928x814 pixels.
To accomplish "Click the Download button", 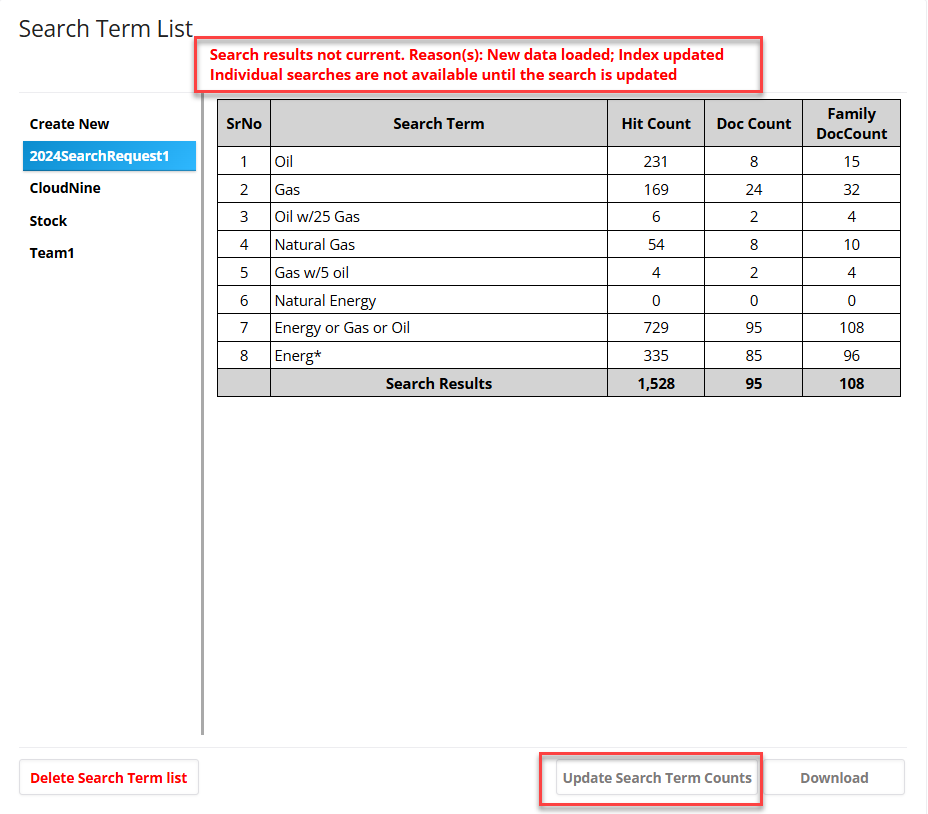I will (834, 777).
